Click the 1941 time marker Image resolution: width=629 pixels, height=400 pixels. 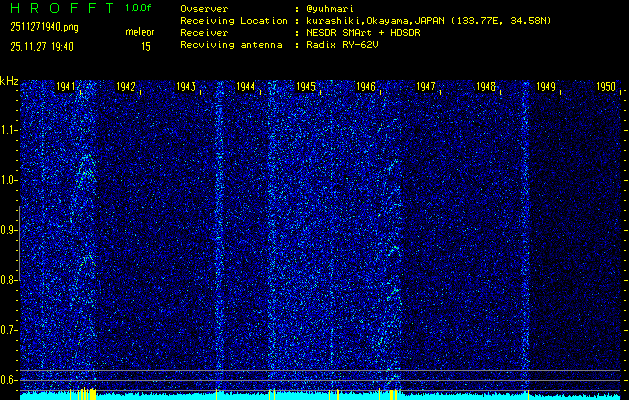tap(66, 87)
